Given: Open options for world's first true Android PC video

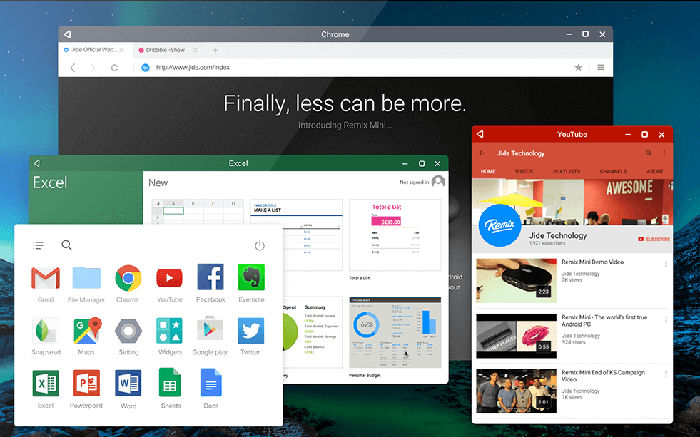Looking at the screenshot, I should (x=666, y=320).
